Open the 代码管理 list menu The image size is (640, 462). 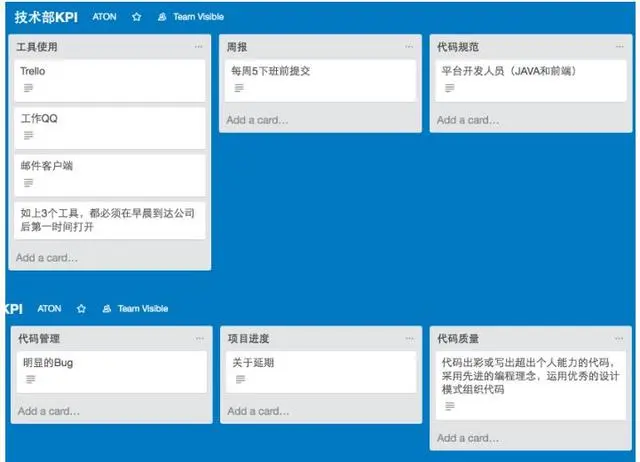click(x=198, y=339)
